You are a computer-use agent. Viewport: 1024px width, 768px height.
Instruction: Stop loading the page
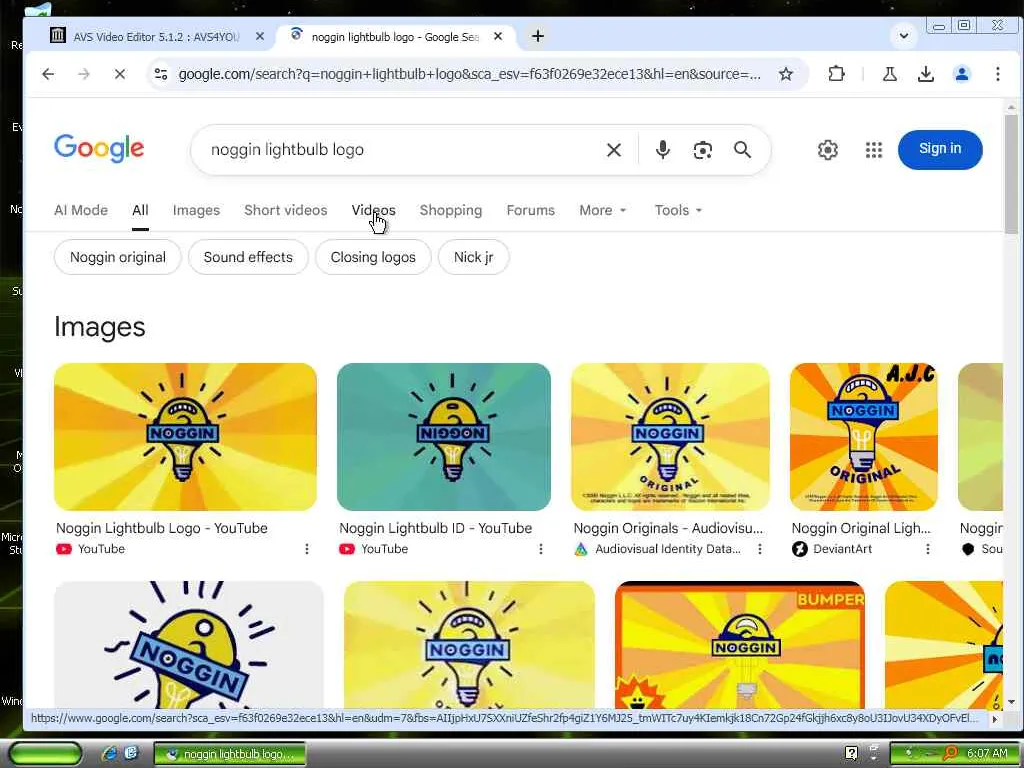(120, 74)
